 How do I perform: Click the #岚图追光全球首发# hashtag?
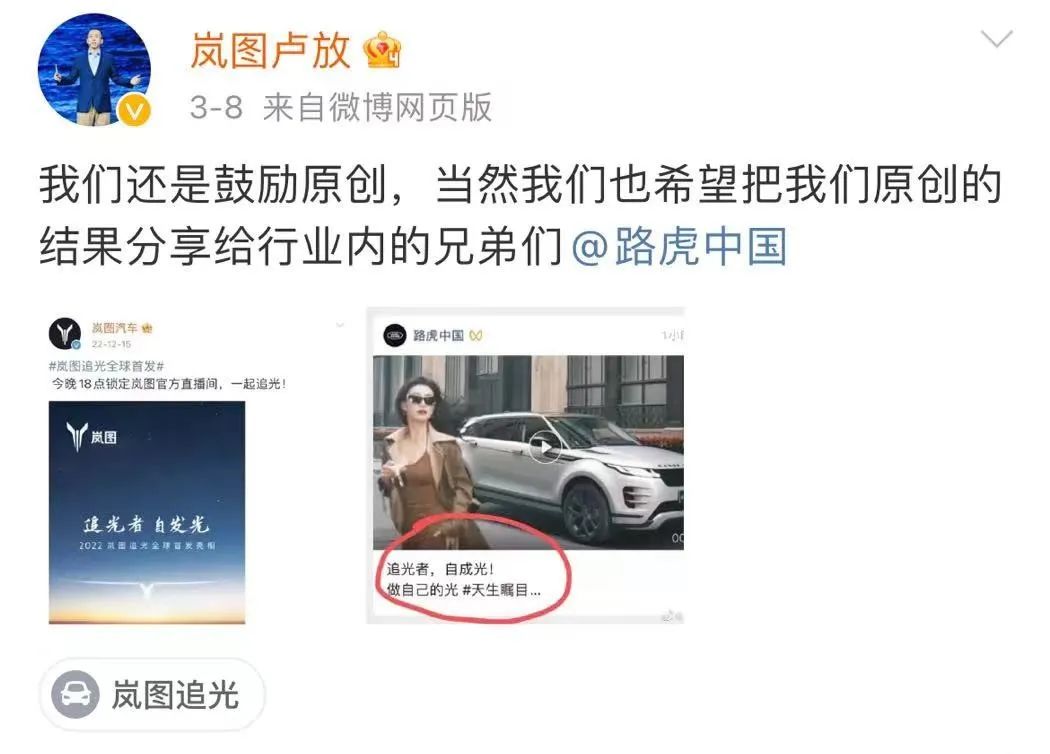click(106, 366)
